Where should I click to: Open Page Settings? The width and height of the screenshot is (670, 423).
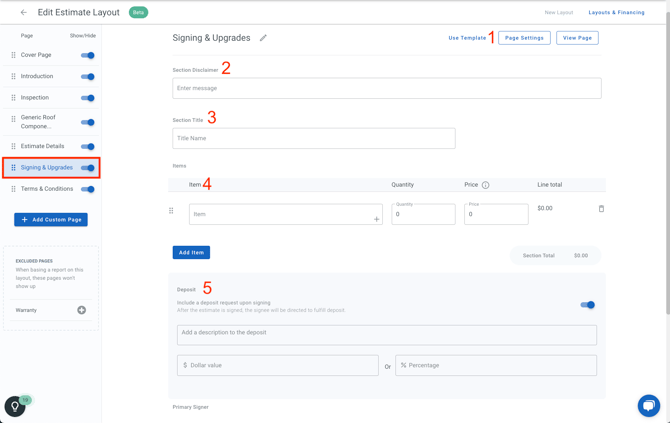click(524, 38)
